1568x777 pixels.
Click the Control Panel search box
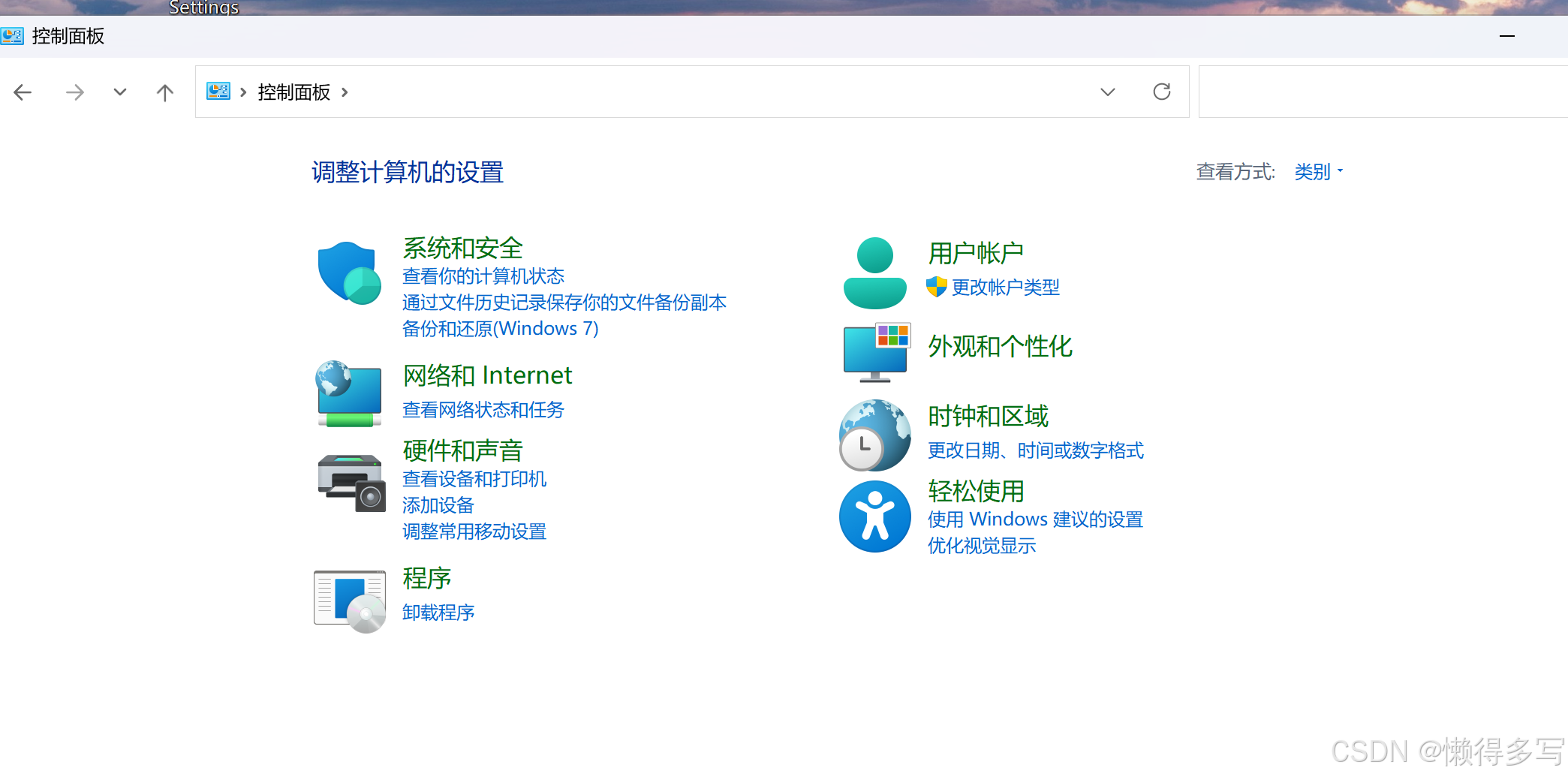[1383, 92]
